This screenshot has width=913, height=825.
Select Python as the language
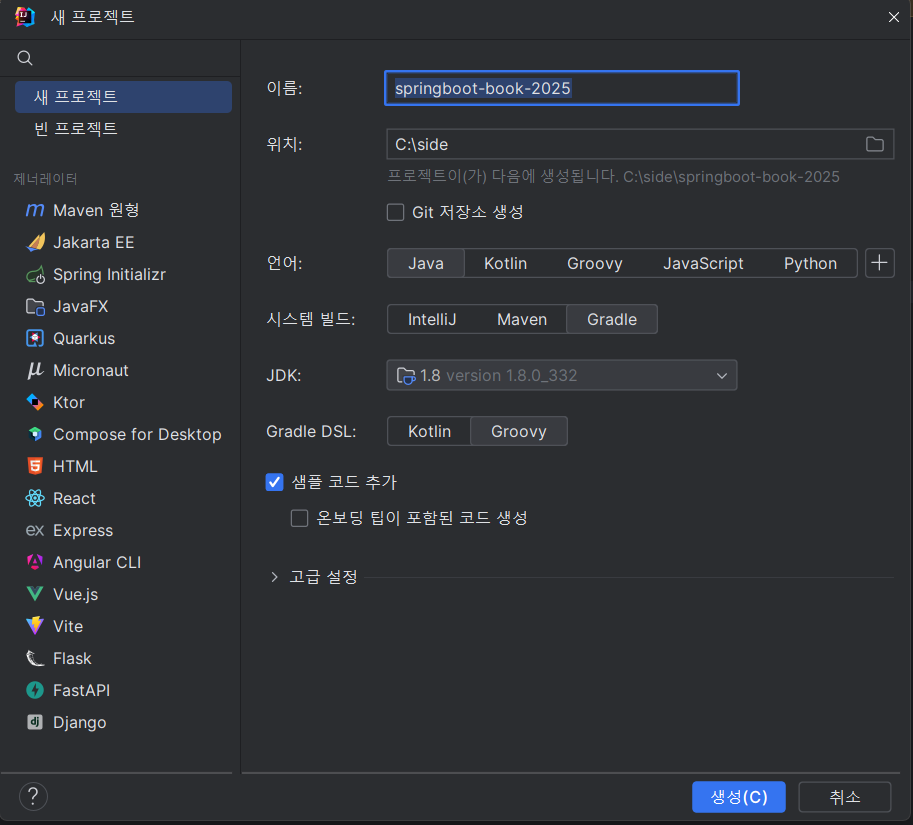(810, 263)
